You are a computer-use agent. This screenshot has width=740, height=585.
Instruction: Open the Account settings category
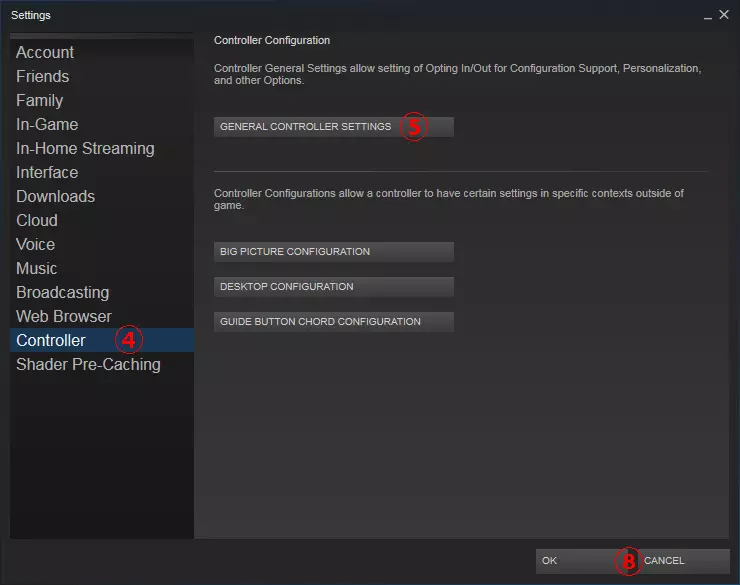(x=102, y=52)
